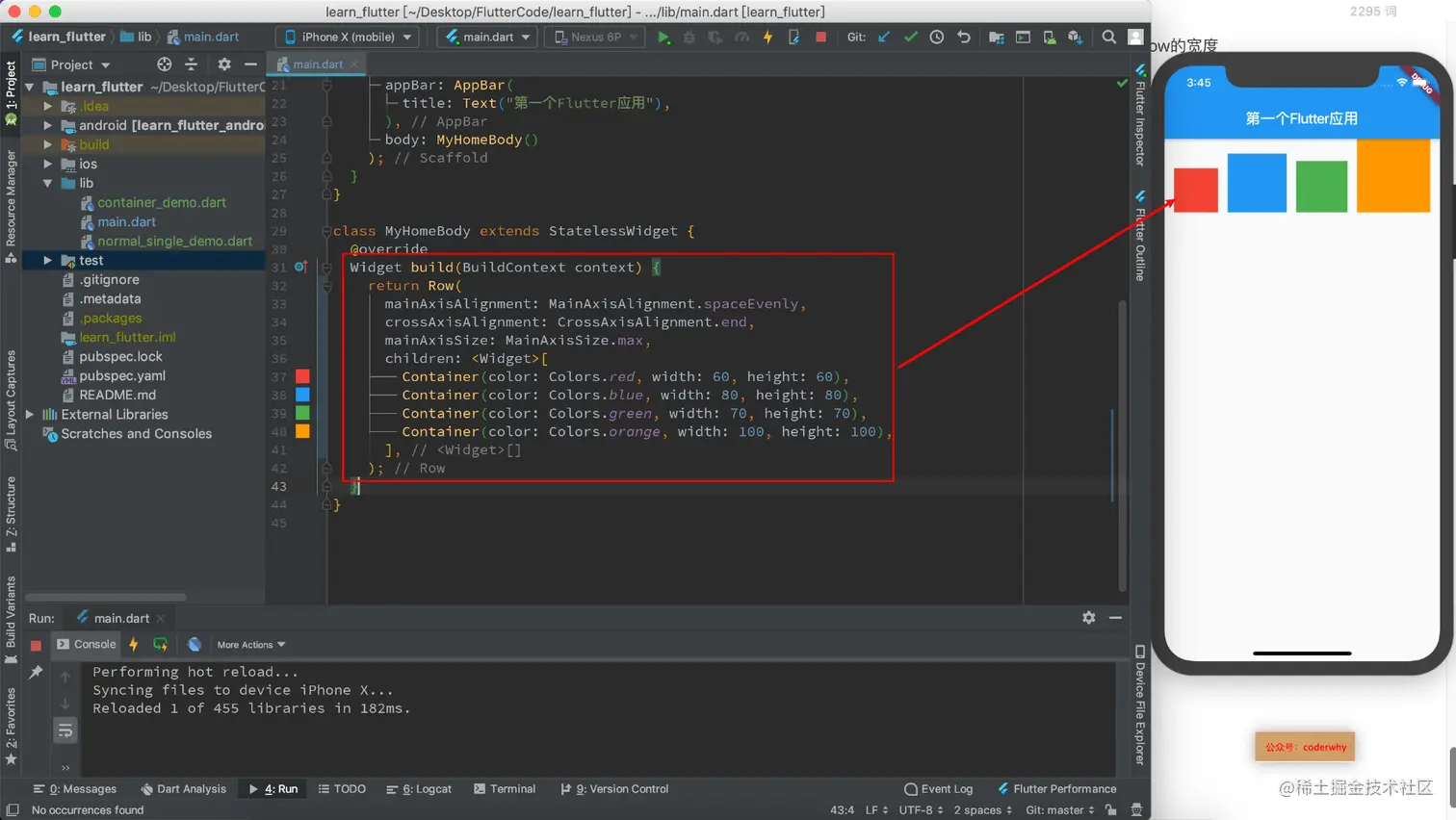Expand the test folder arrow
This screenshot has width=1456, height=820.
pos(47,260)
